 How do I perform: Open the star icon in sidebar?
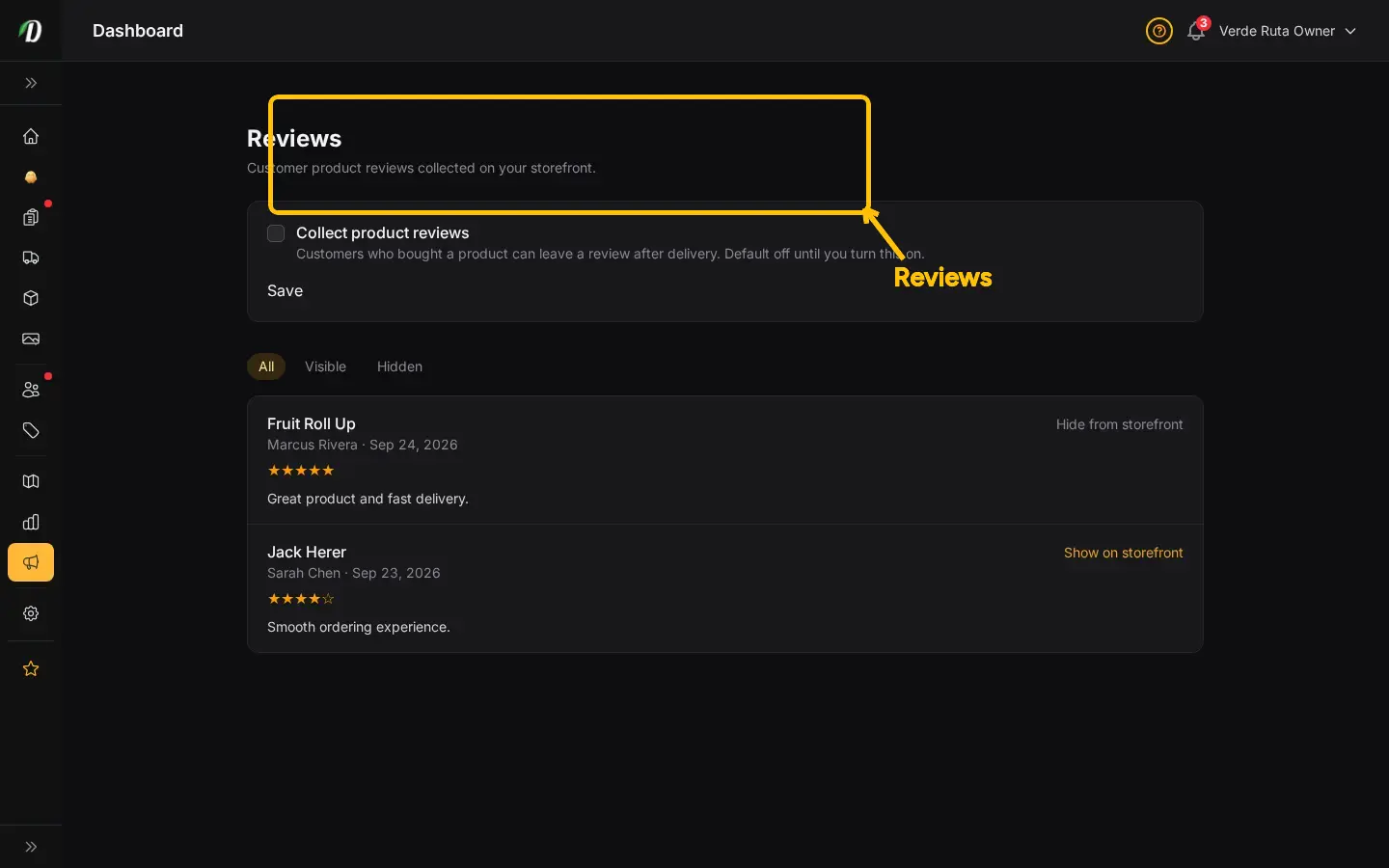[31, 668]
